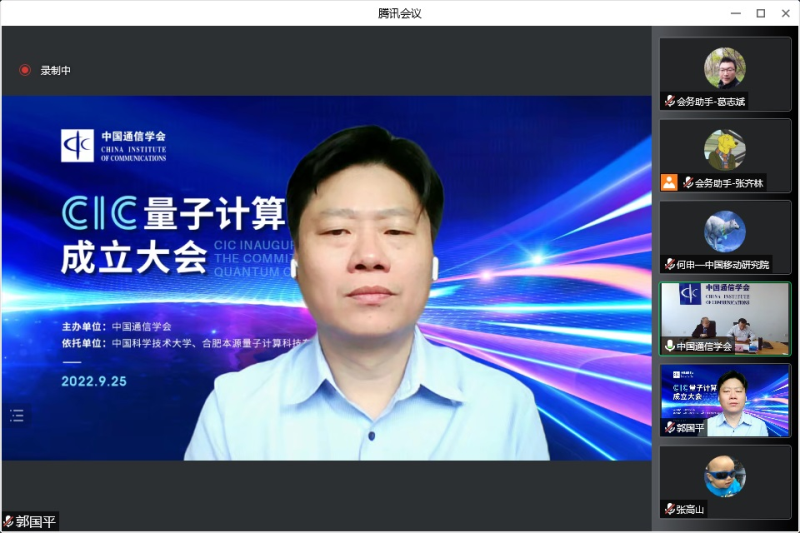
Task: Select 会务助手-慈志斌 profile avatar
Action: coord(724,68)
